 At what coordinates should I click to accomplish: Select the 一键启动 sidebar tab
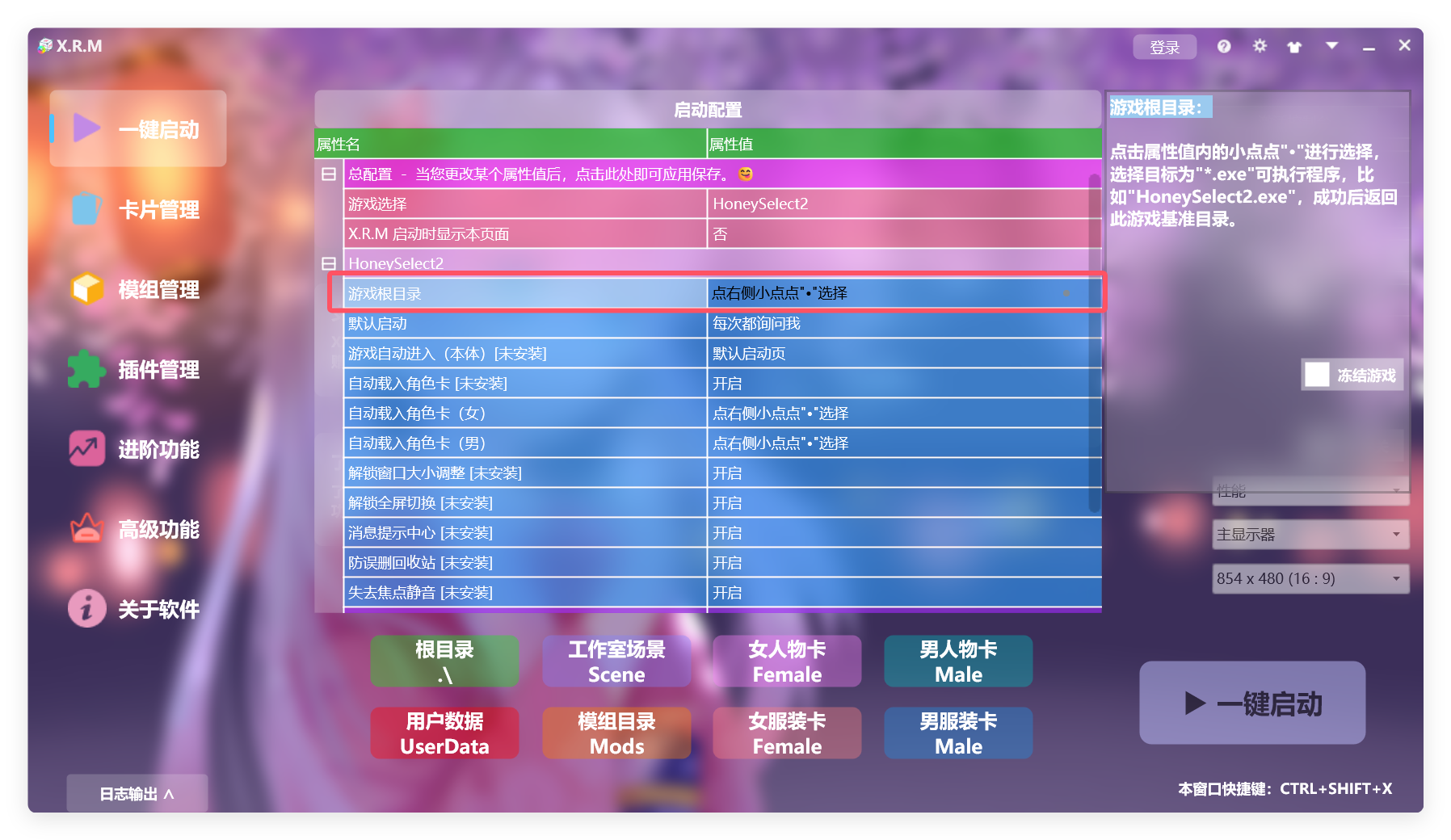(138, 129)
